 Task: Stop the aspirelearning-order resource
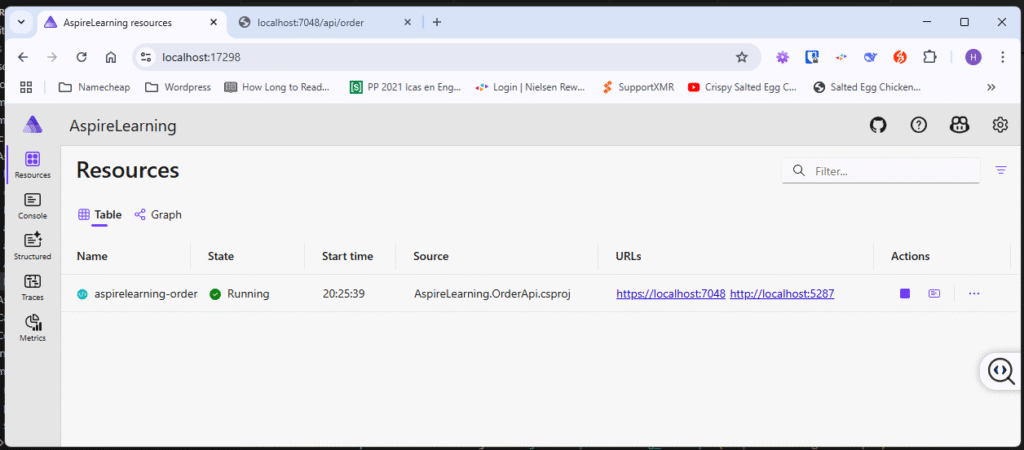[904, 294]
